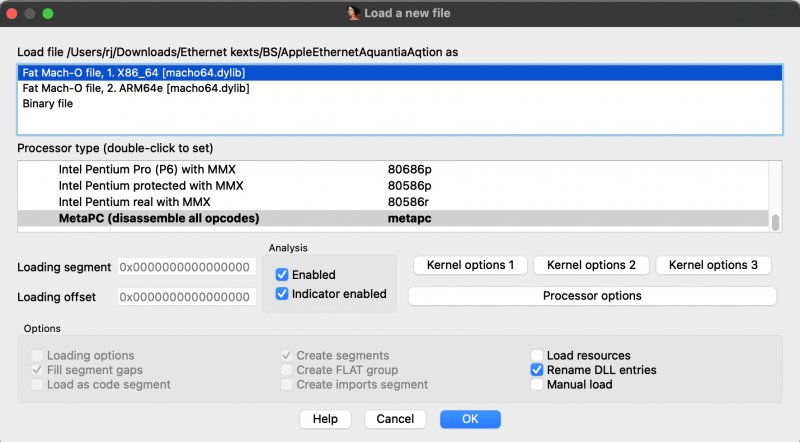Click the processor list scrollbar thumb

coord(776,223)
